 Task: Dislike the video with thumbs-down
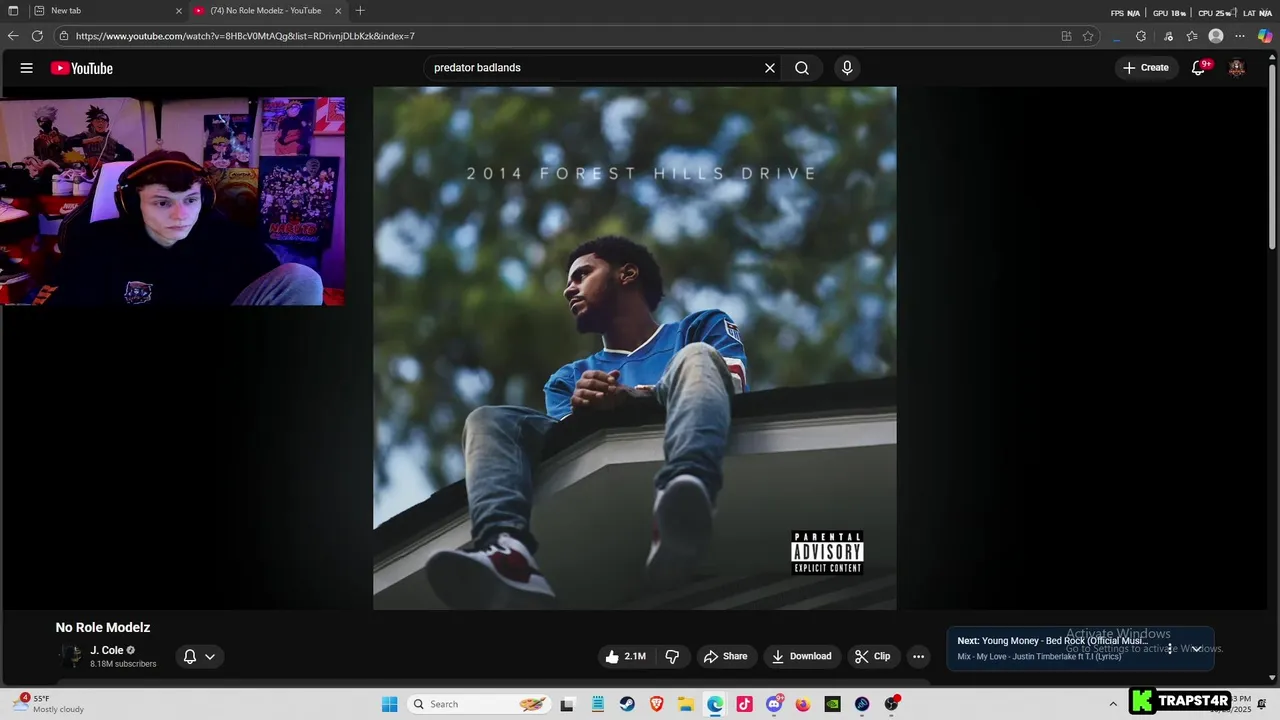[672, 656]
